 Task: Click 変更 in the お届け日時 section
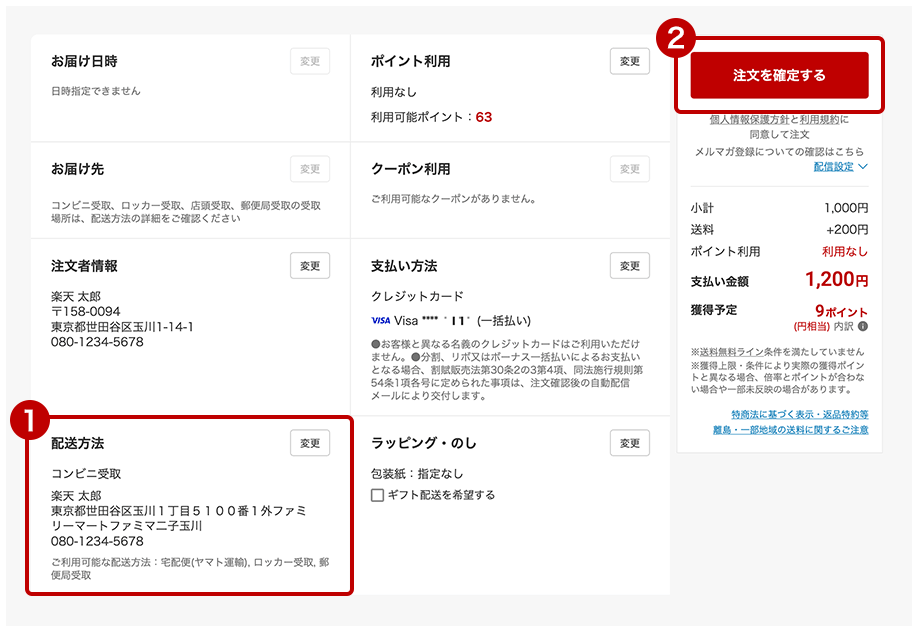click(310, 61)
